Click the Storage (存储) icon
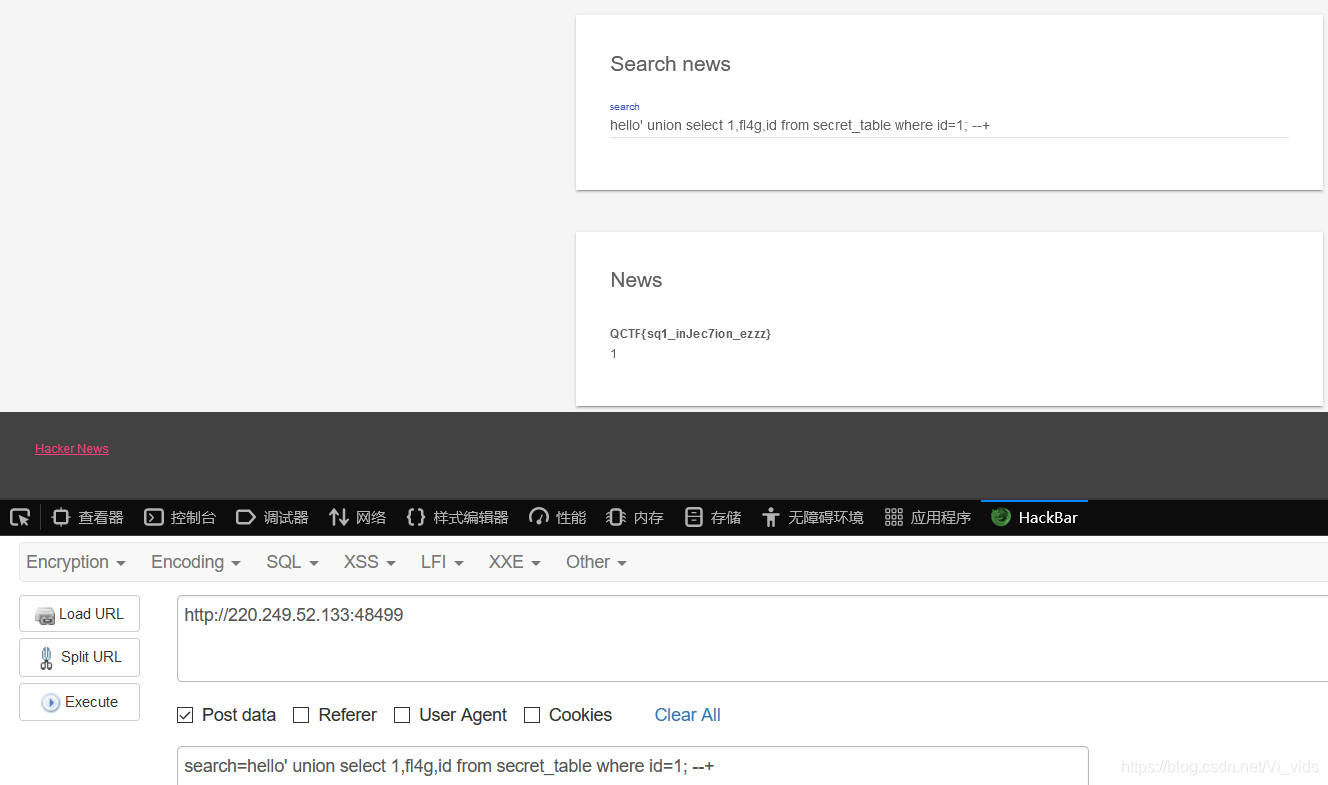Viewport: 1328px width, 785px height. coord(694,517)
